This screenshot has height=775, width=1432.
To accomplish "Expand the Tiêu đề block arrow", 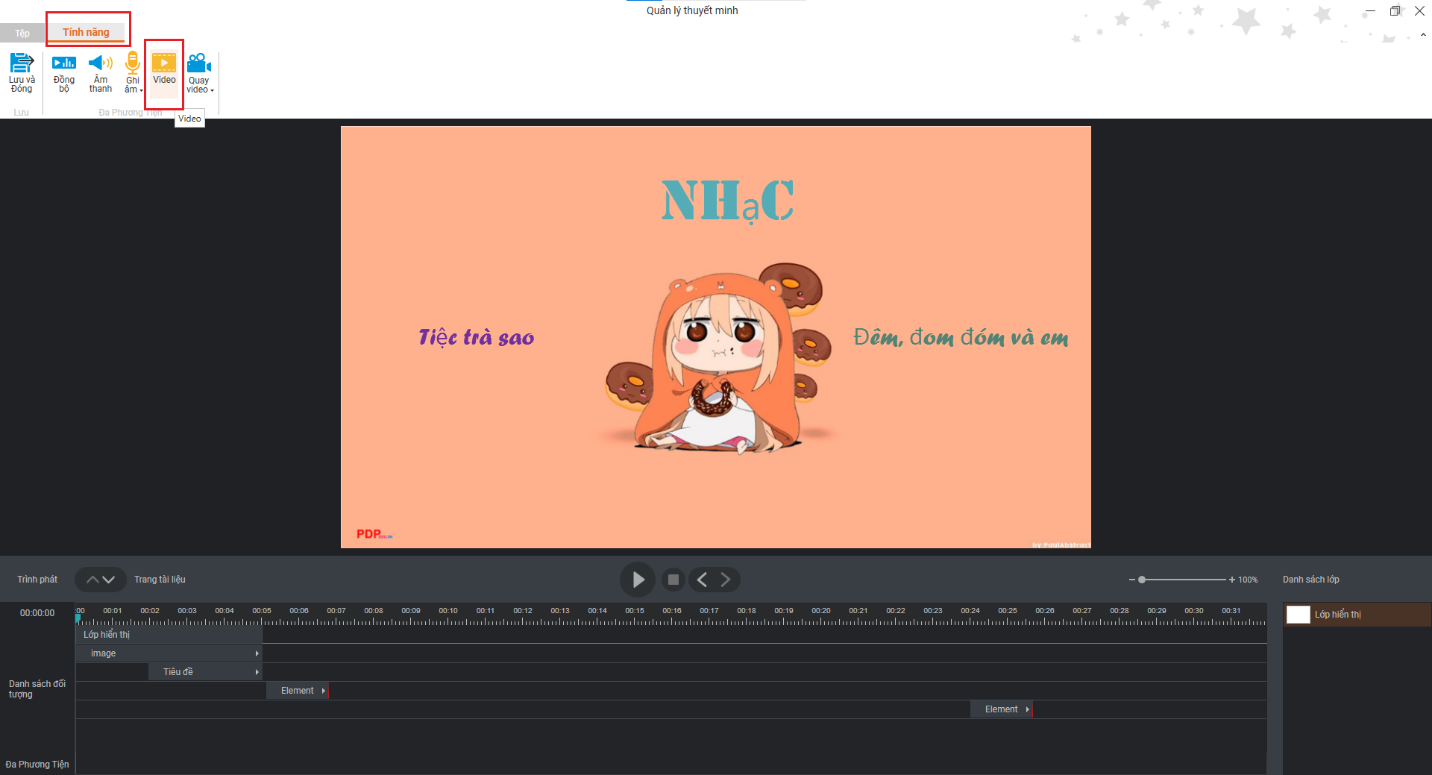I will [257, 672].
